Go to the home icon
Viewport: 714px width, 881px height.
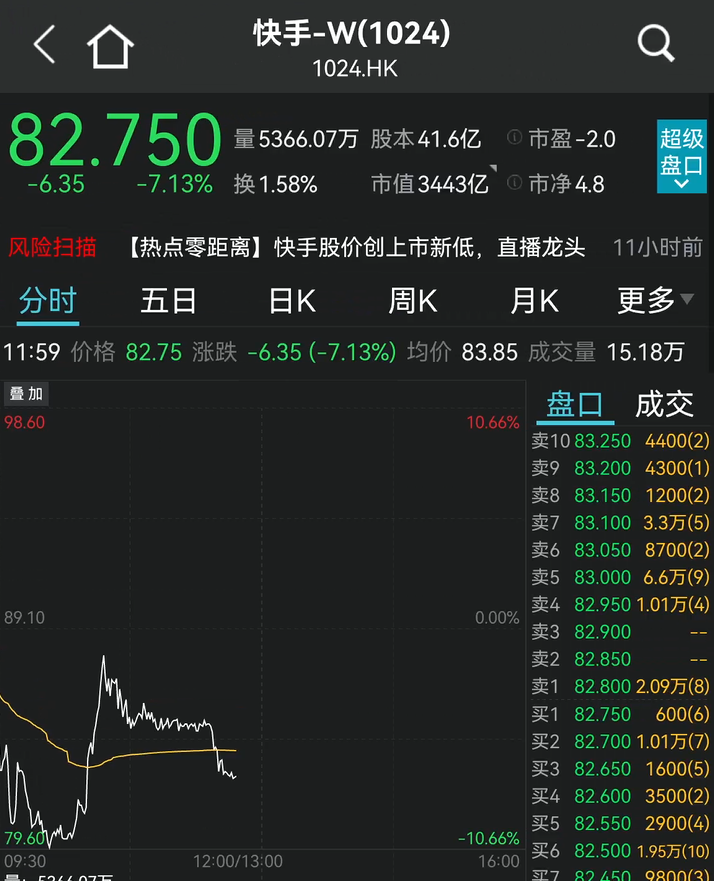(110, 46)
